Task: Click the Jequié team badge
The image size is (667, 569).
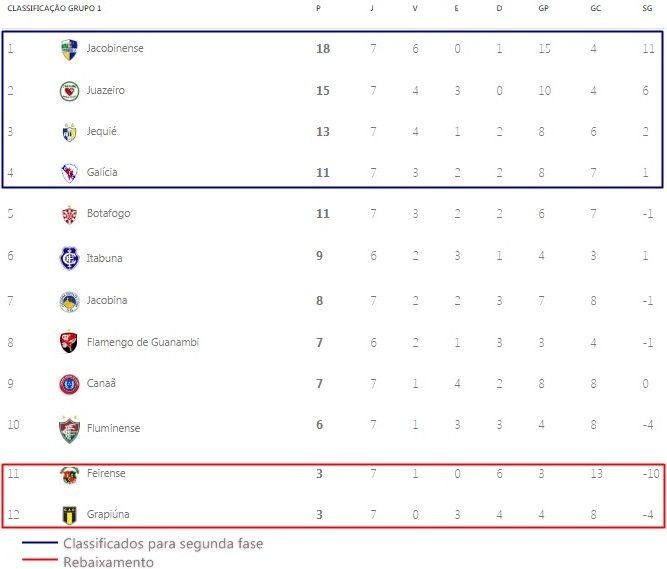Action: [69, 132]
